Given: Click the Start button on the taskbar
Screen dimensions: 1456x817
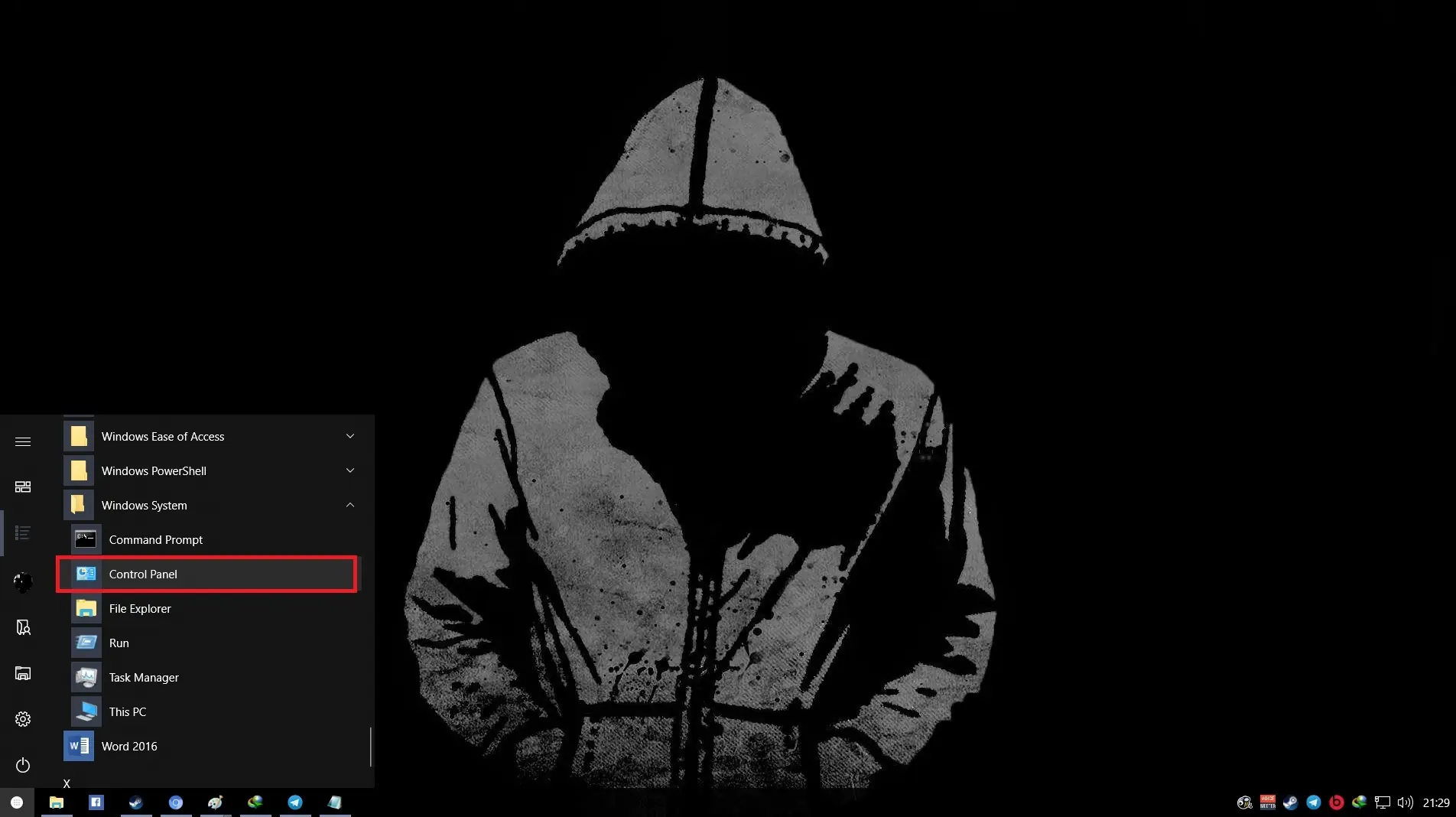Looking at the screenshot, I should click(17, 802).
